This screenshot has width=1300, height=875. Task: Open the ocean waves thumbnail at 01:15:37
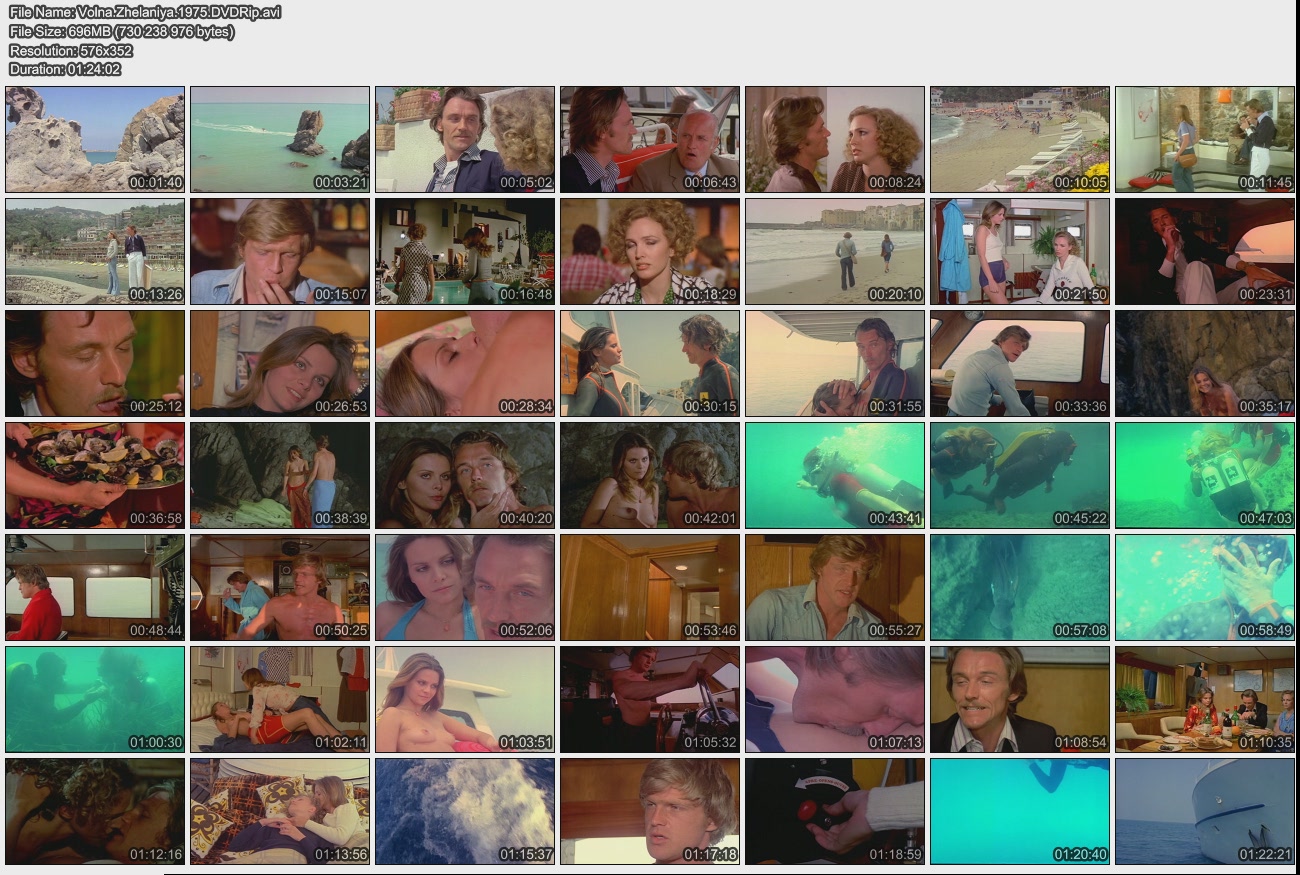pos(465,811)
